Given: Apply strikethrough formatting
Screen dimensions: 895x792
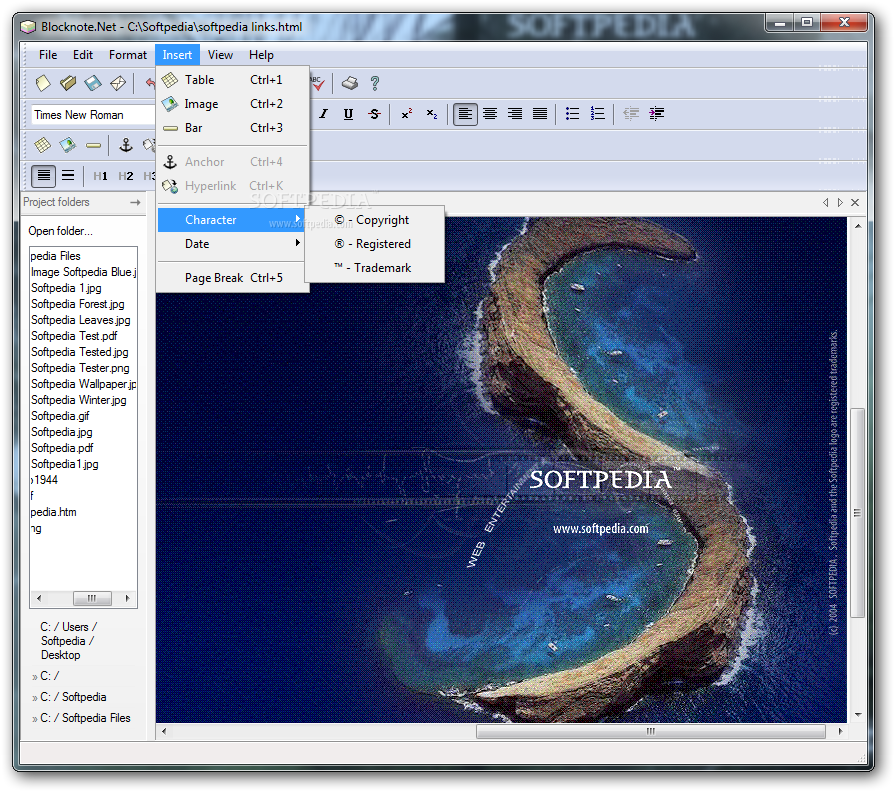Looking at the screenshot, I should click(374, 114).
